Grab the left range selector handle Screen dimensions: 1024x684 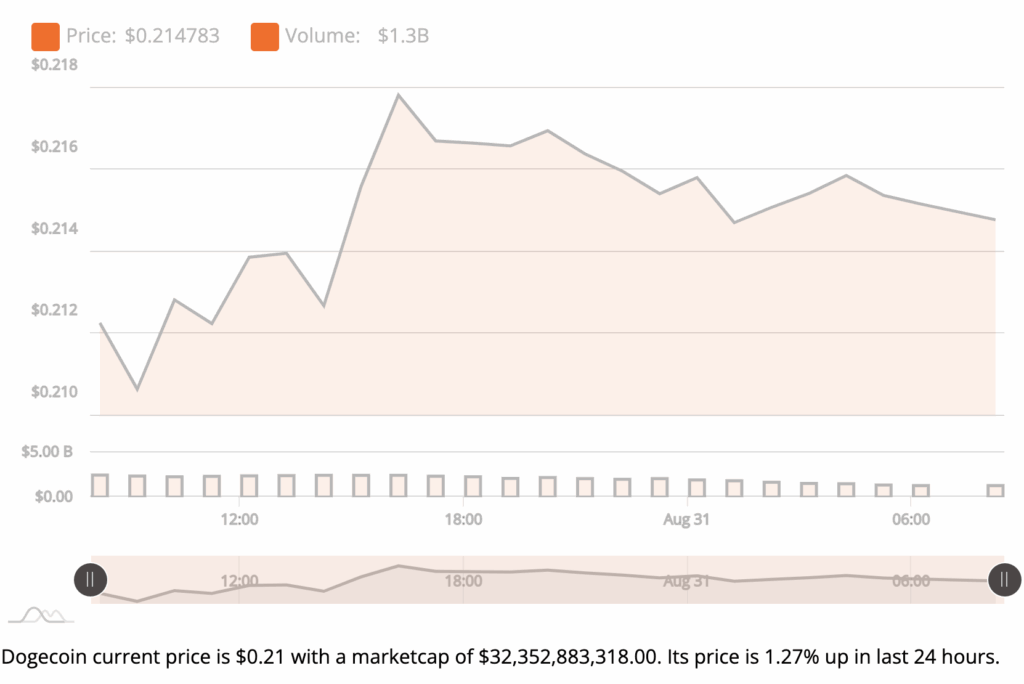90,579
